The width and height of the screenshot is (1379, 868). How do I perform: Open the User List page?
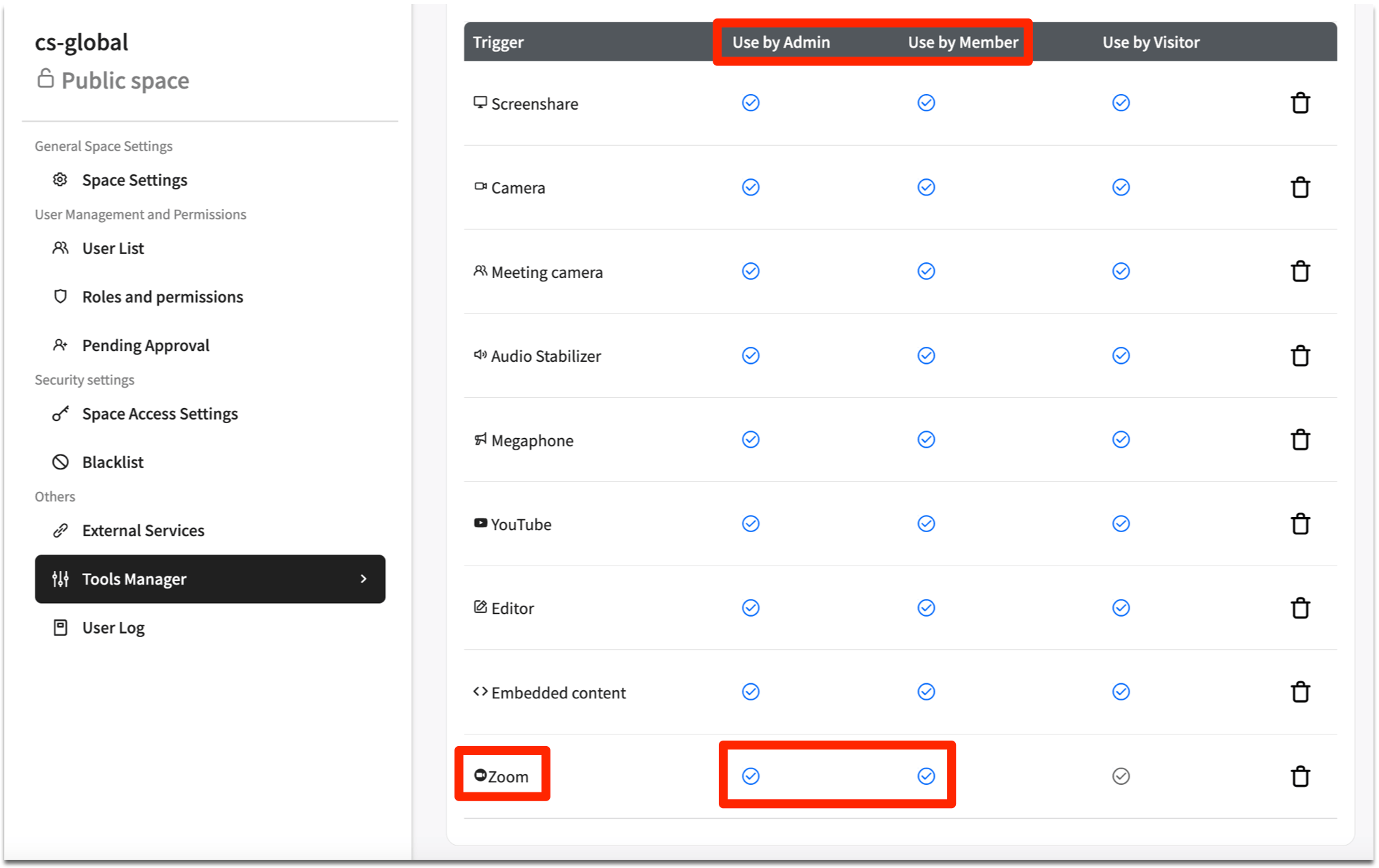click(x=113, y=248)
